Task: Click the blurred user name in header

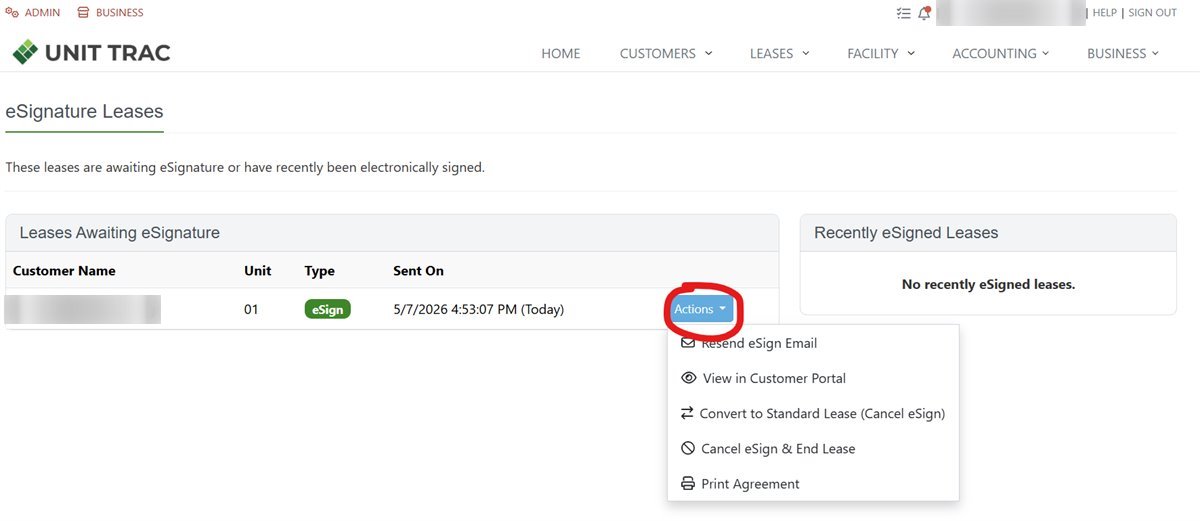Action: point(1011,13)
